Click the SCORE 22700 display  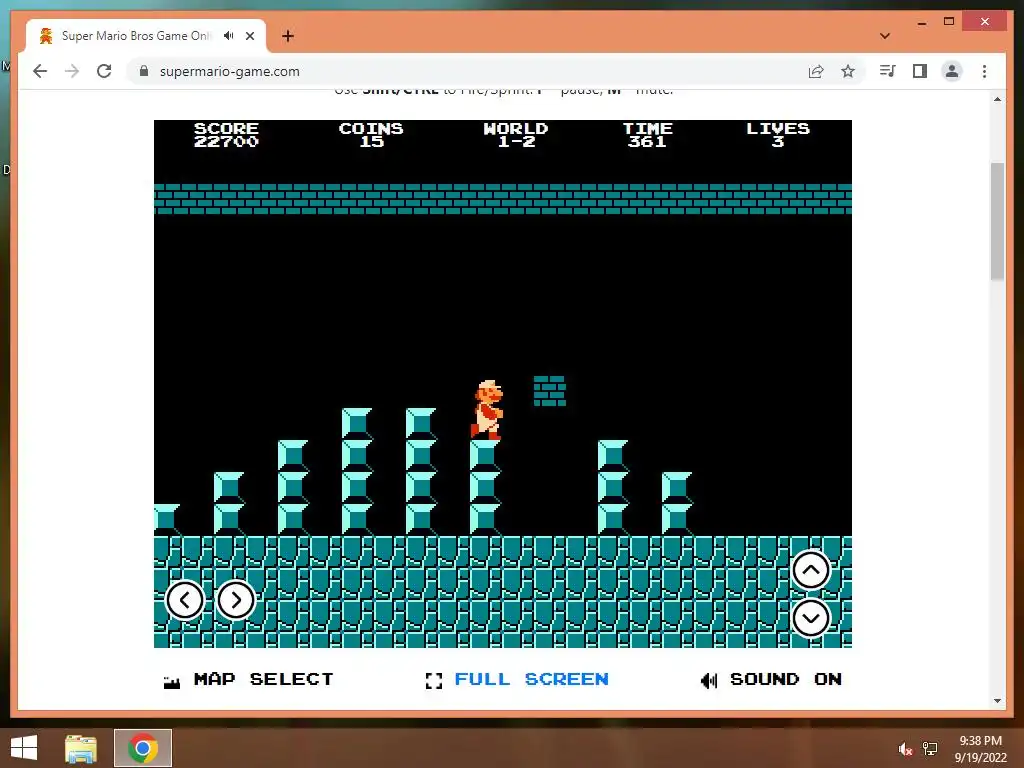click(226, 135)
